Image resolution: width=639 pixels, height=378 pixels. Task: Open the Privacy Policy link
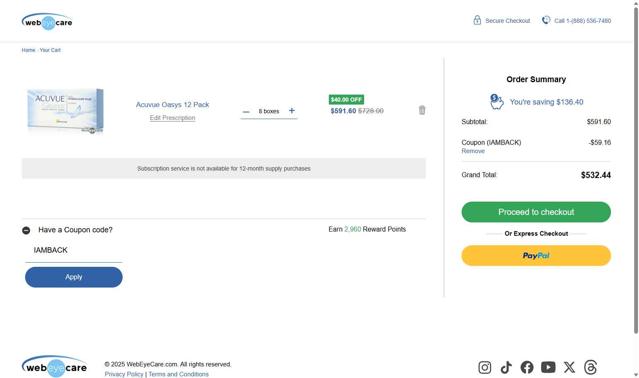coord(124,374)
